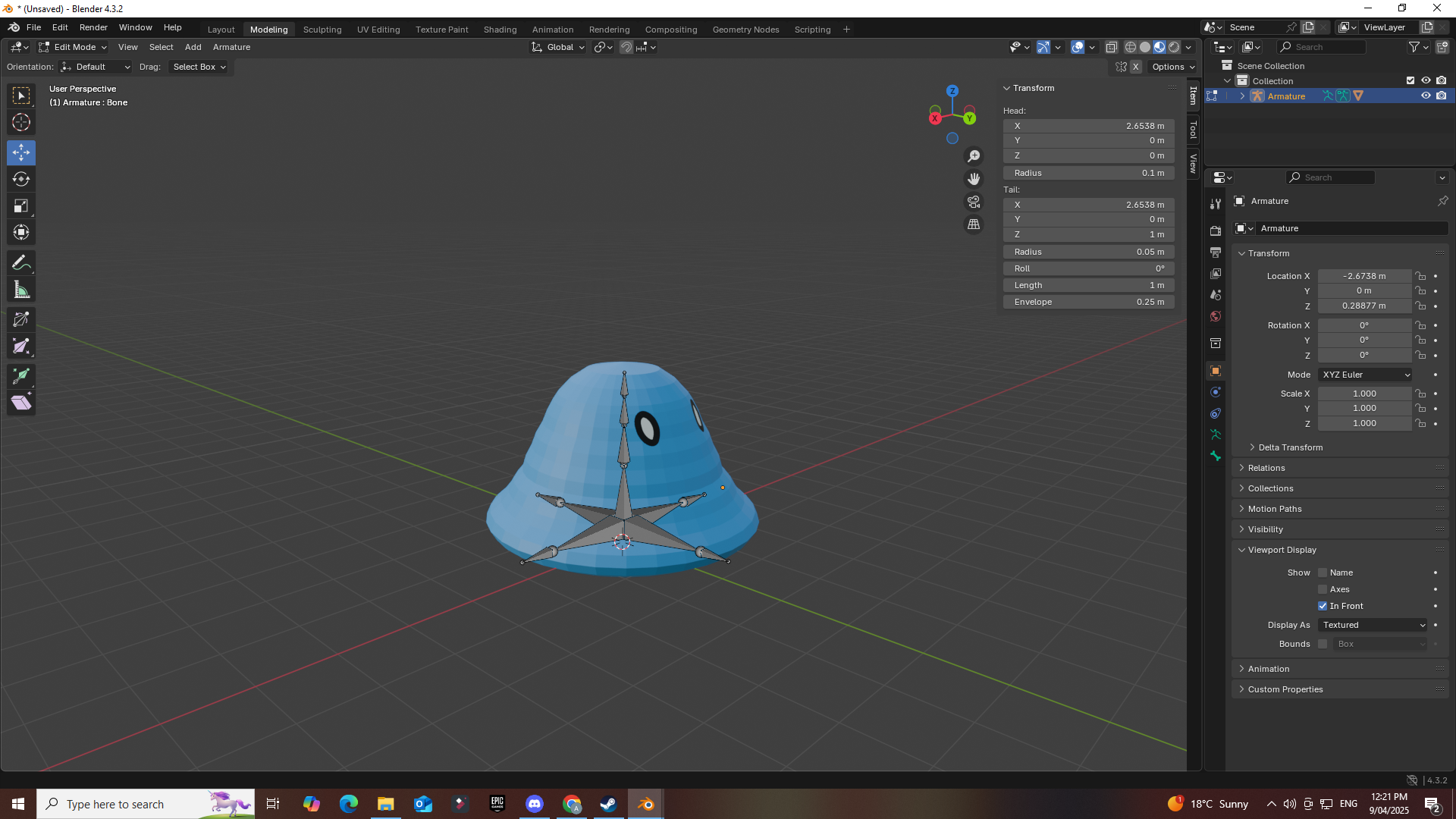
Task: Switch to the Shading workspace tab
Action: (500, 30)
